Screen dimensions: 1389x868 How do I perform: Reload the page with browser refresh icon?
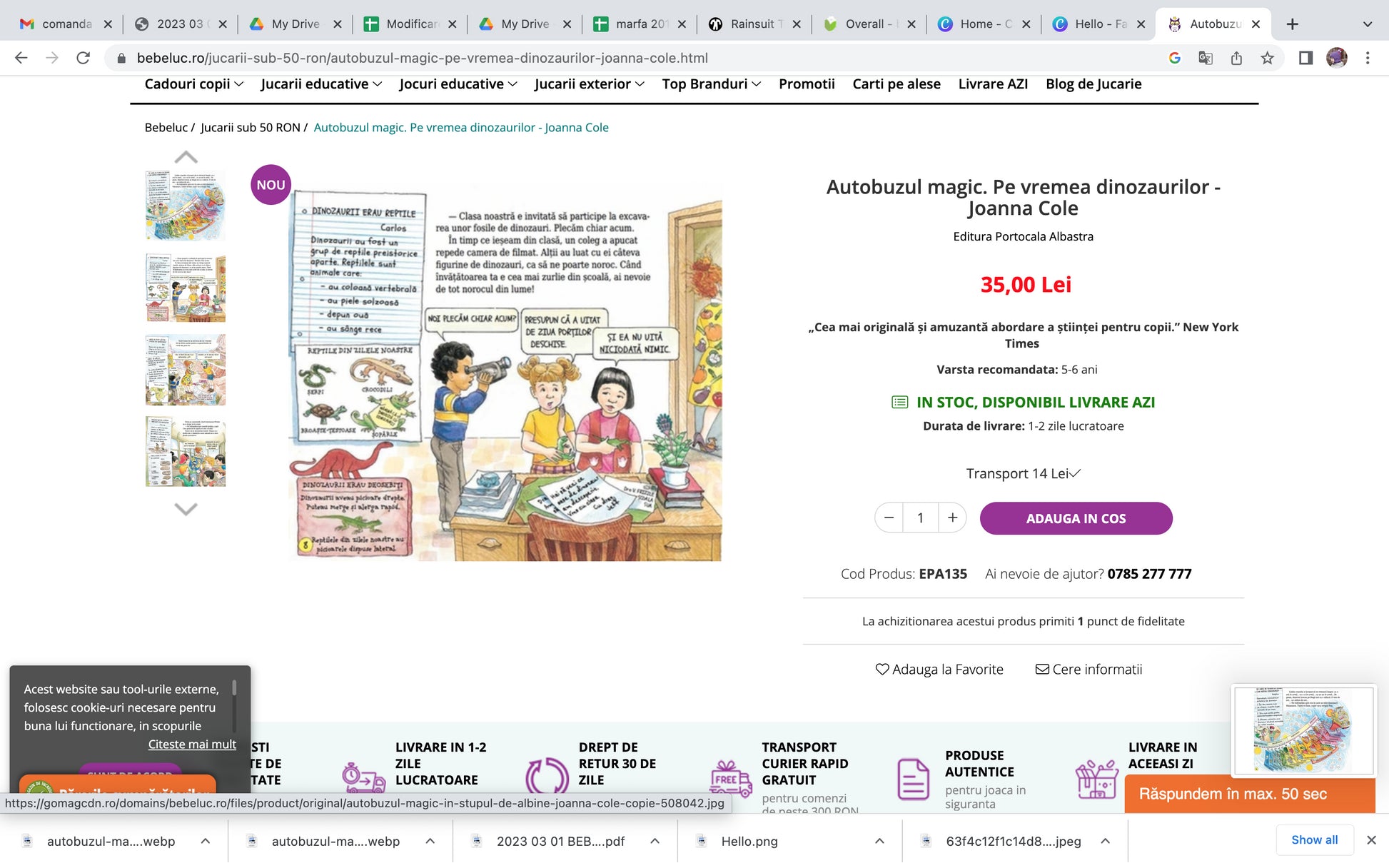tap(84, 58)
